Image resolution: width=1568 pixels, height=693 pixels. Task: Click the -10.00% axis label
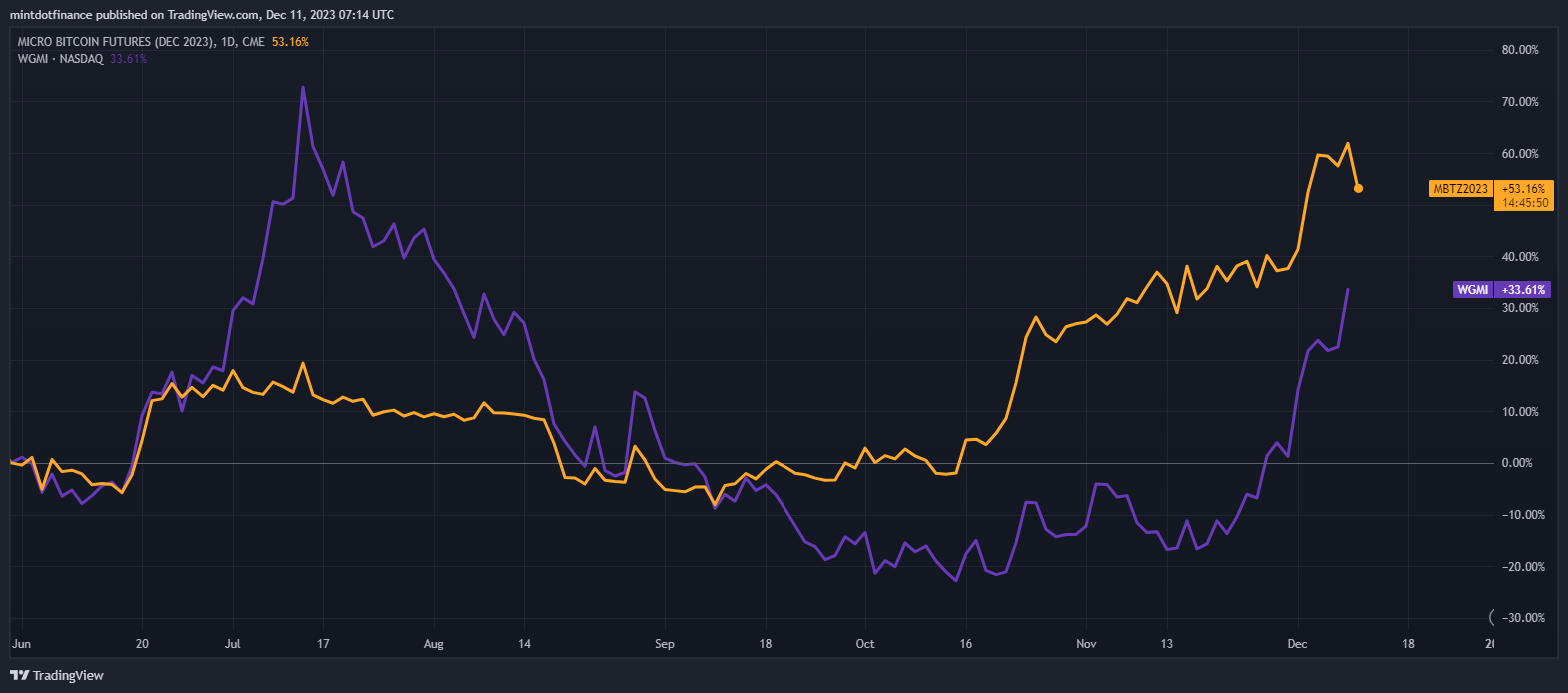1521,515
